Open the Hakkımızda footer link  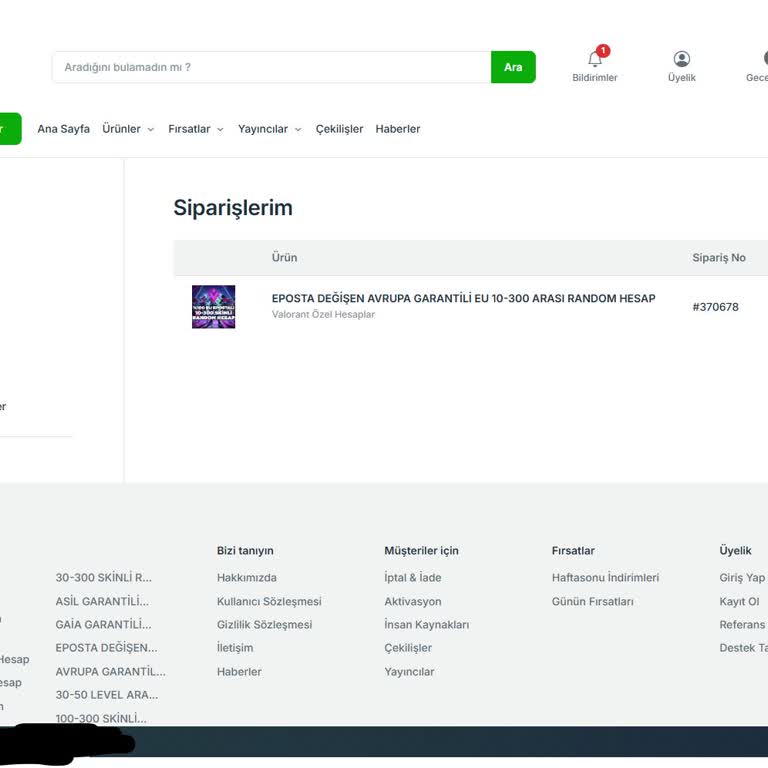coord(247,578)
